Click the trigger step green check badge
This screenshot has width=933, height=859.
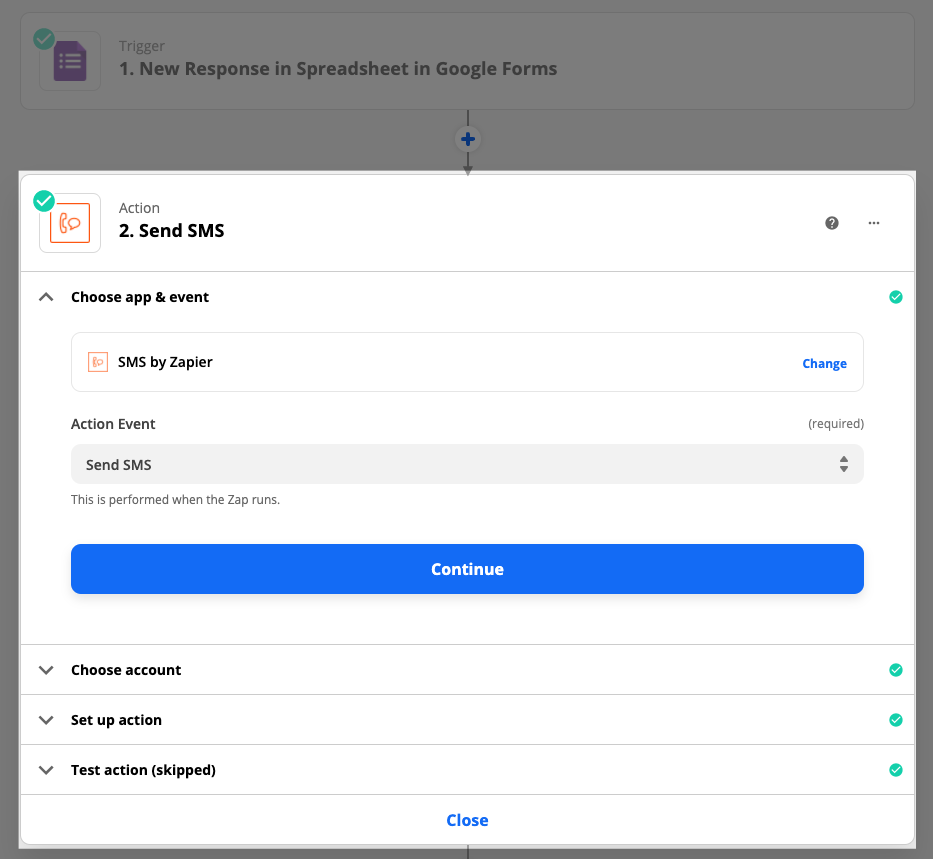(x=44, y=39)
